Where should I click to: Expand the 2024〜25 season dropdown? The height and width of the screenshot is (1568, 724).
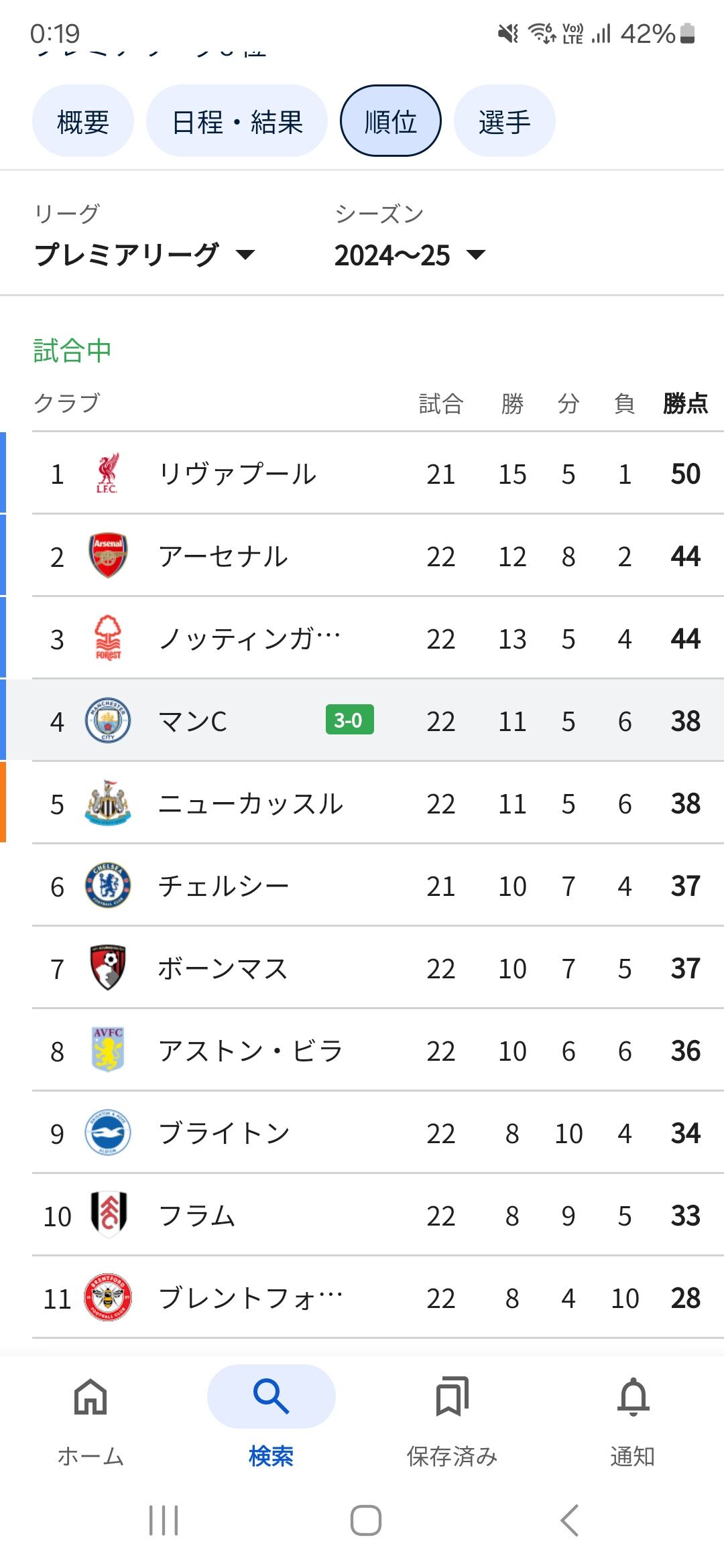[409, 255]
